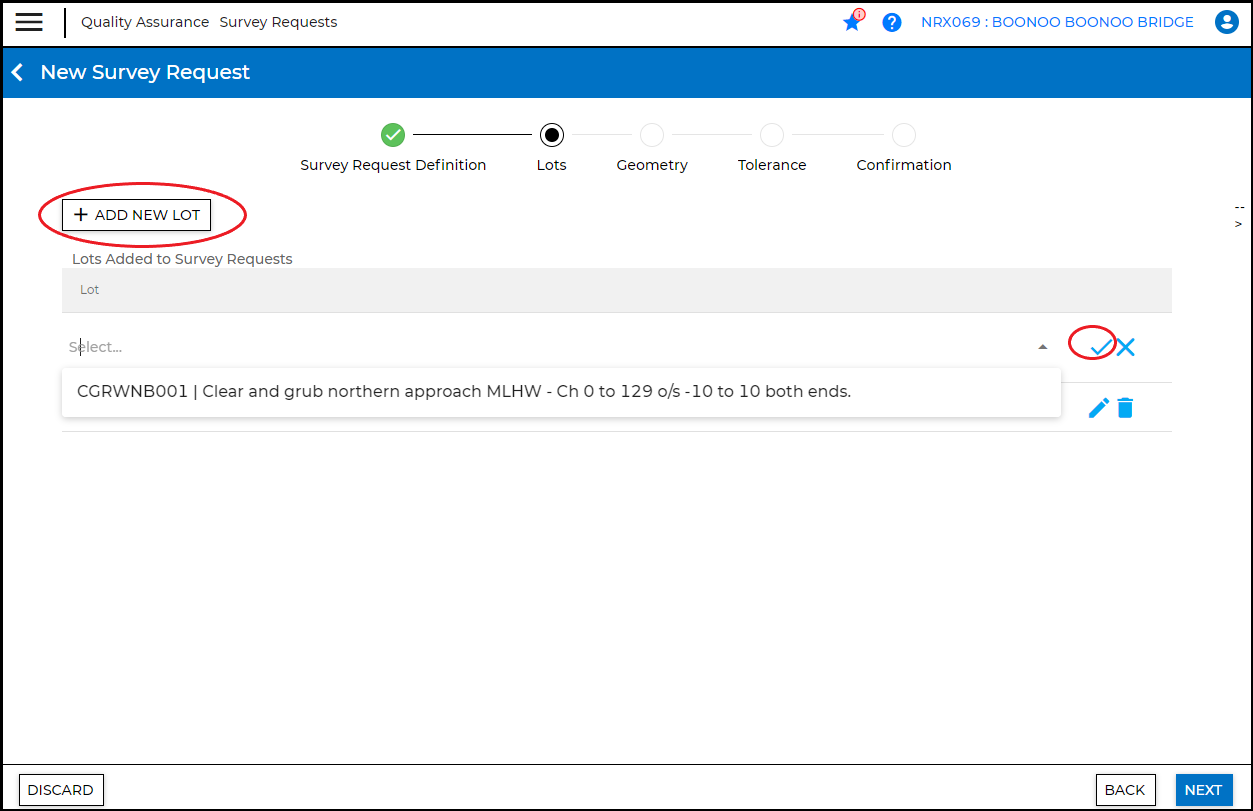
Task: Click the NEXT button
Action: point(1204,790)
